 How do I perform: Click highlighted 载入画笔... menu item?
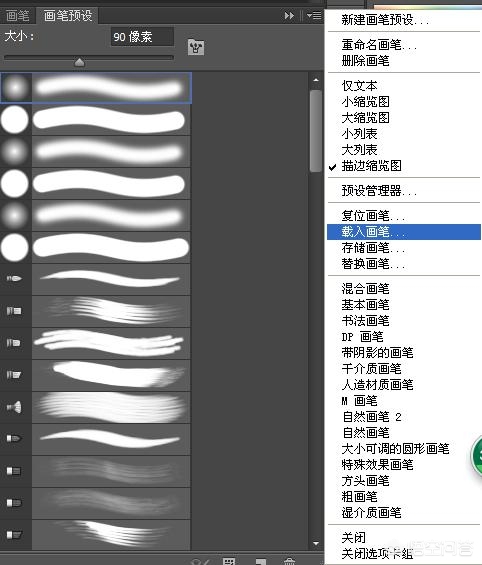(404, 232)
